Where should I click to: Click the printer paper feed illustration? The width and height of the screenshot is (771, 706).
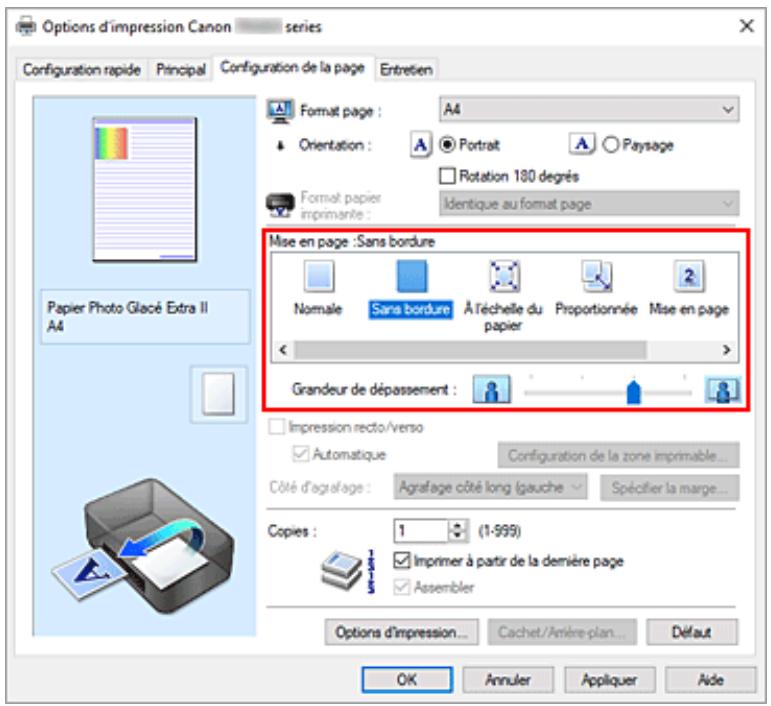click(x=144, y=545)
